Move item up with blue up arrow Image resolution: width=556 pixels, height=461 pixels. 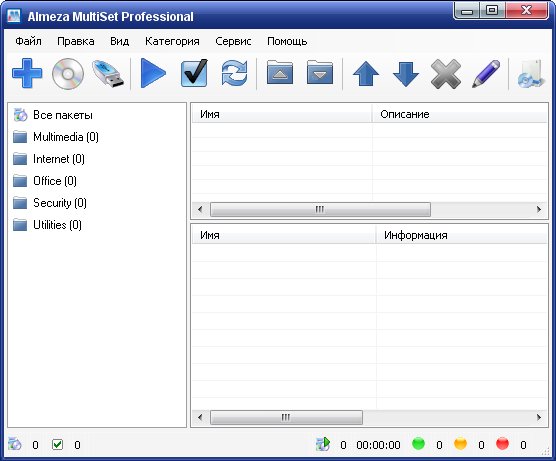click(366, 74)
